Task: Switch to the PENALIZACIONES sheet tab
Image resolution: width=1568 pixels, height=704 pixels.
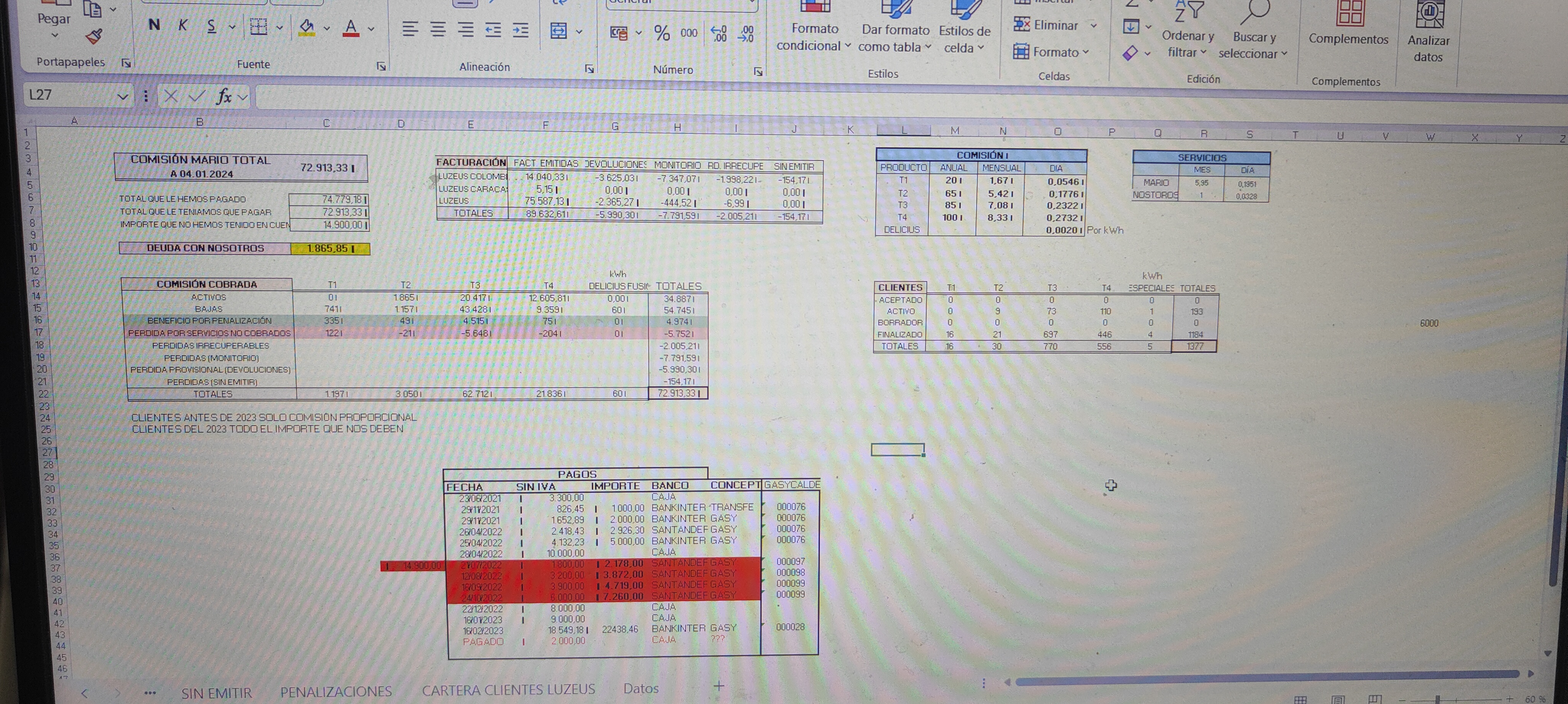Action: click(335, 692)
